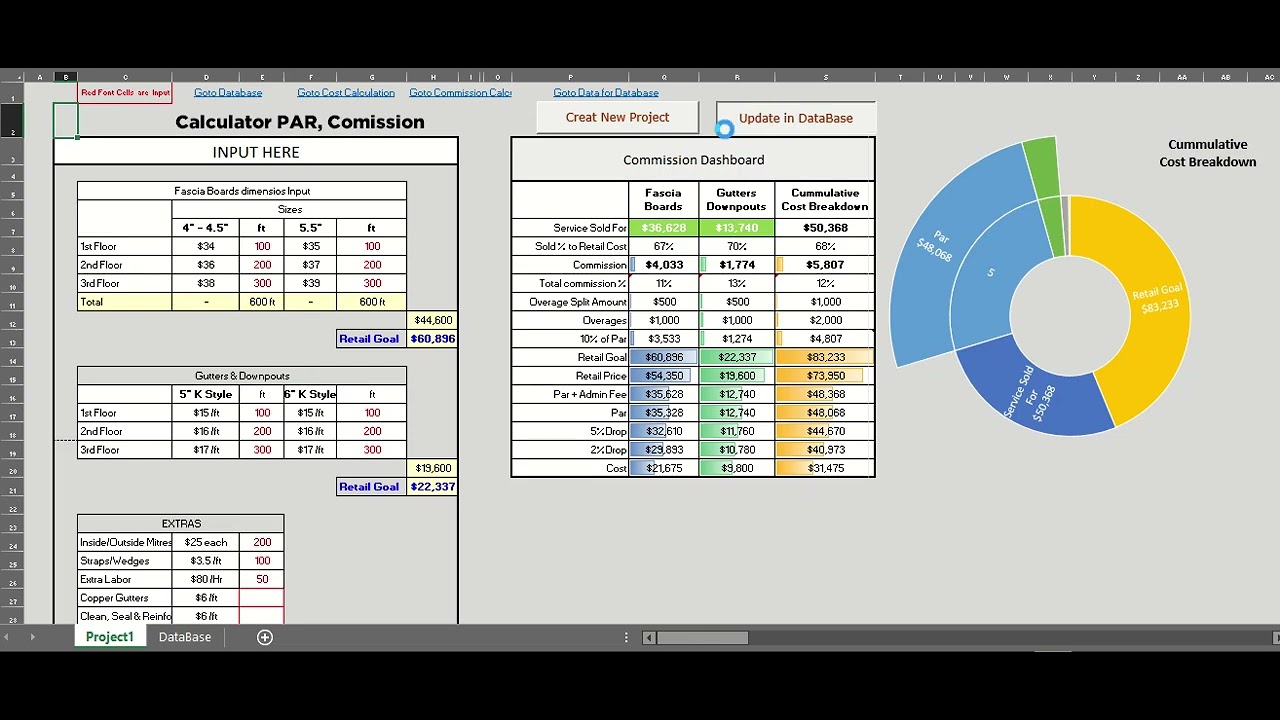Click the cumulative Commission value $5,807
Viewport: 1280px width, 720px height.
[x=825, y=265]
